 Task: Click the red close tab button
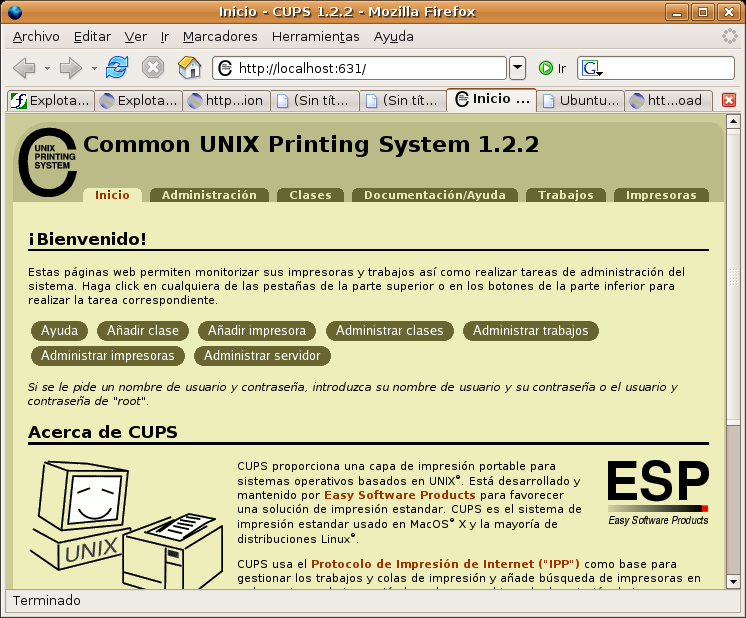(x=729, y=100)
